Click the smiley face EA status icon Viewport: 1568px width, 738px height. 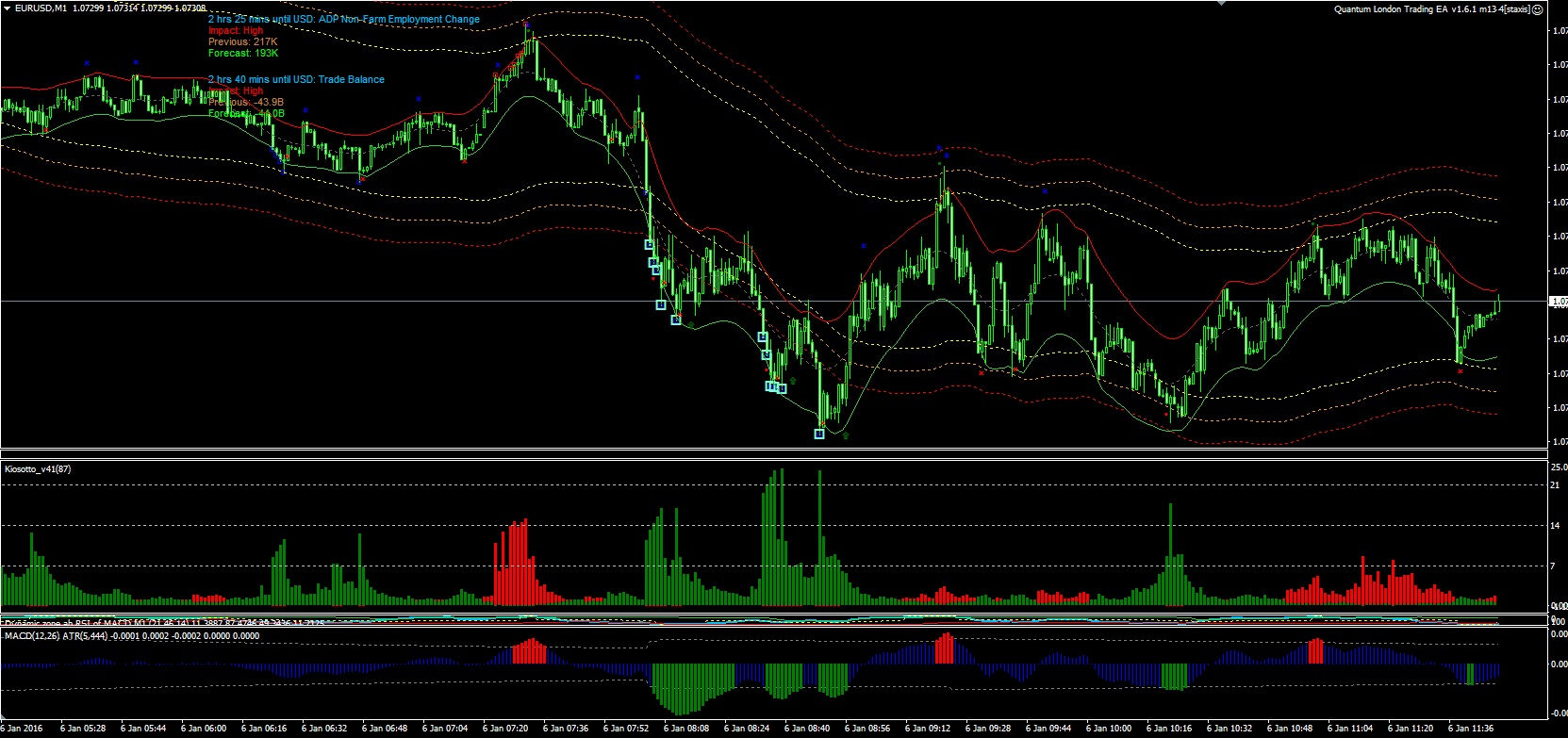pyautogui.click(x=1538, y=8)
